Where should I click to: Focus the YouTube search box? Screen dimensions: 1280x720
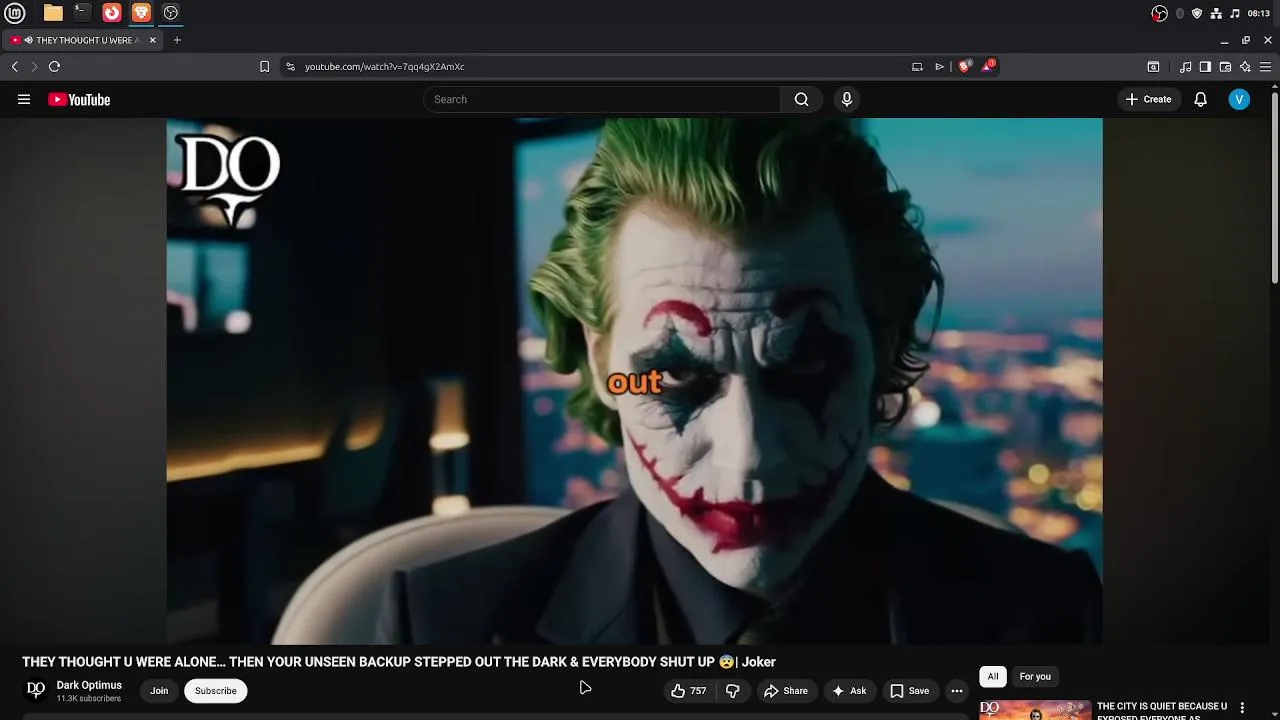(x=602, y=99)
